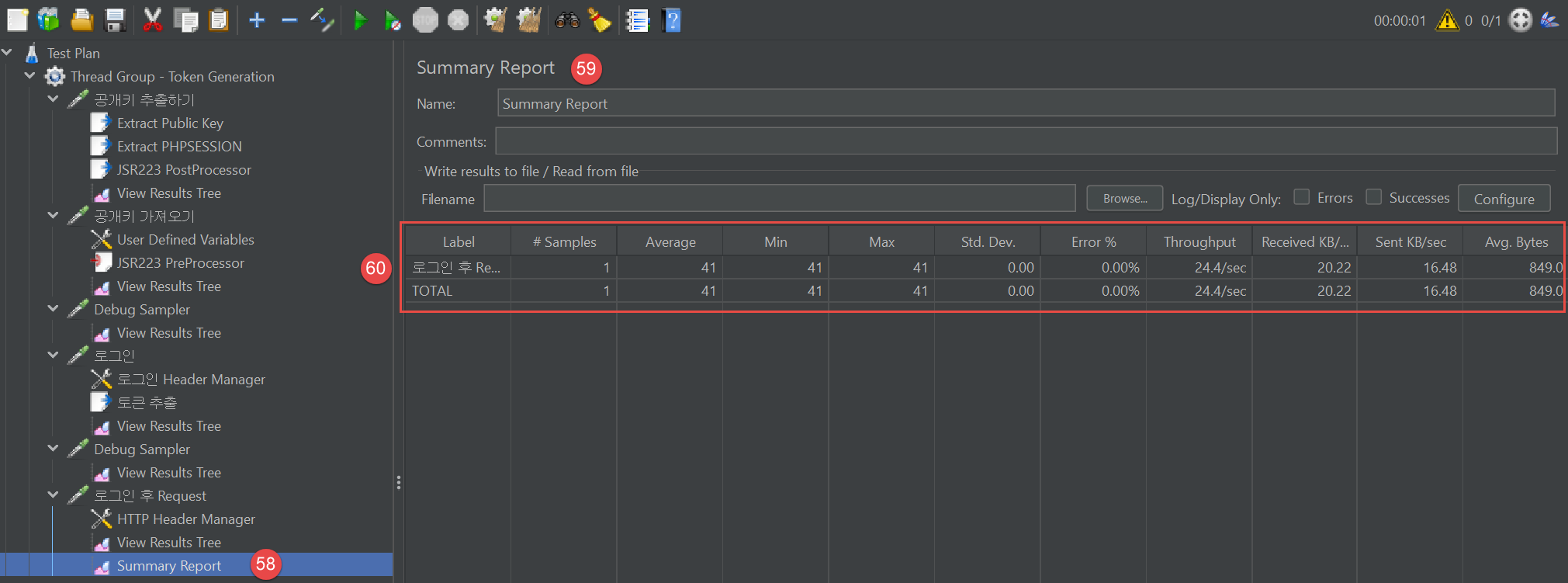Image resolution: width=1568 pixels, height=583 pixels.
Task: Click the New test plan icon
Action: [17, 20]
